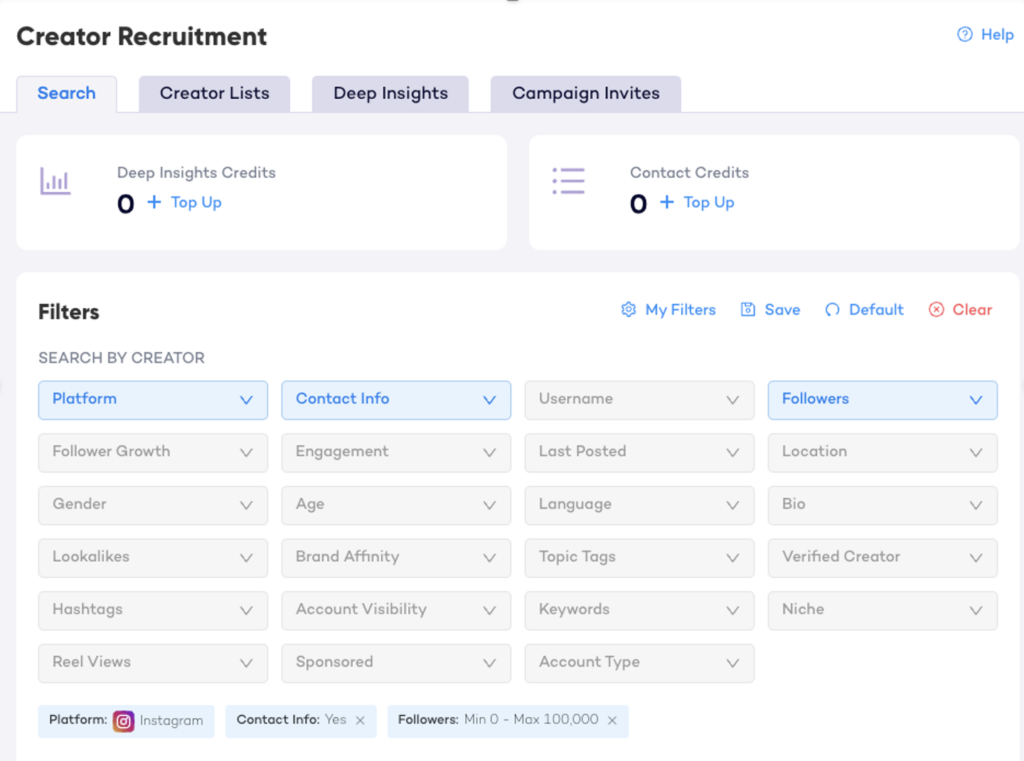Click the Platform: Instagram filter chip
Image resolution: width=1024 pixels, height=761 pixels.
point(126,721)
